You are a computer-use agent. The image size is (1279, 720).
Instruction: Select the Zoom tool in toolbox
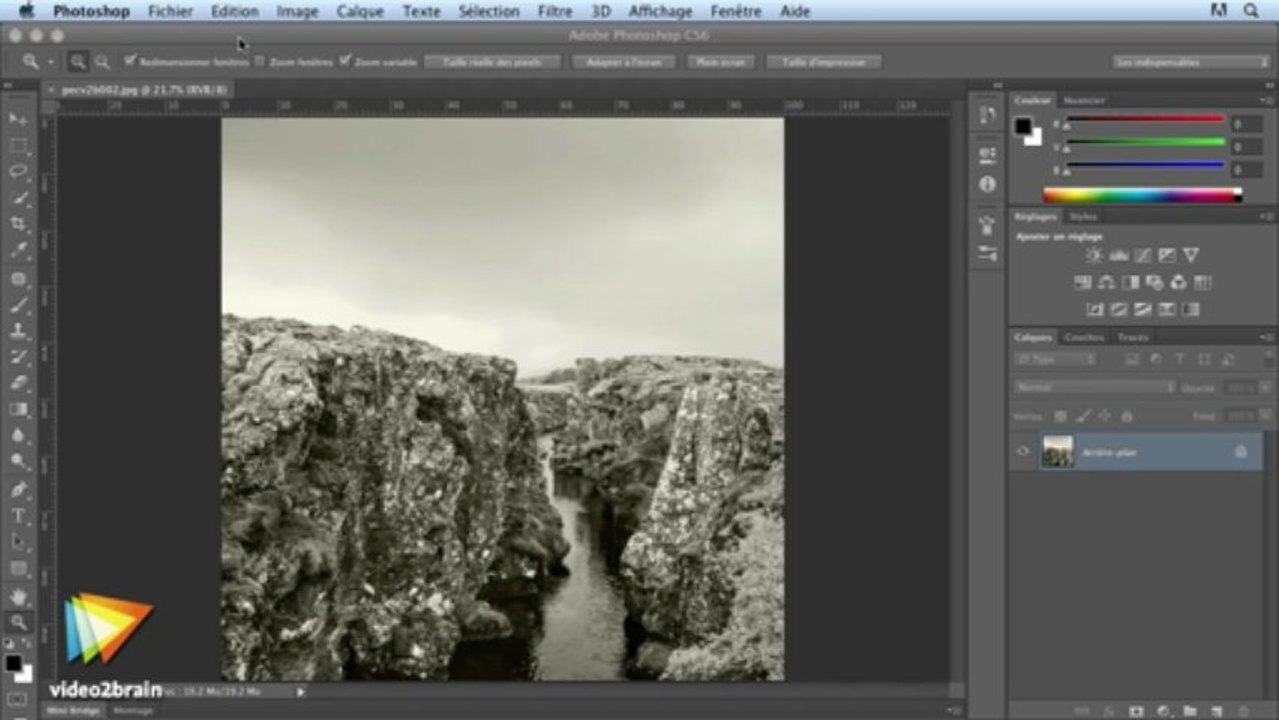(x=18, y=622)
